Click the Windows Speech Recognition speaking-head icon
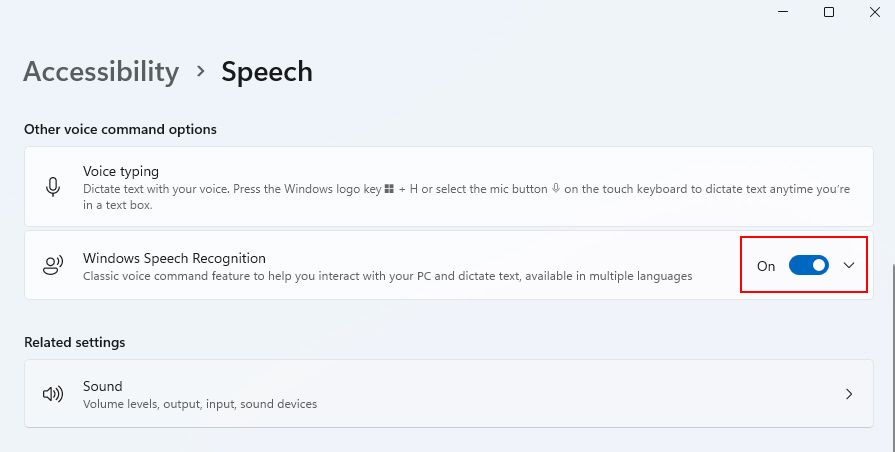Viewport: 895px width, 452px height. click(53, 266)
